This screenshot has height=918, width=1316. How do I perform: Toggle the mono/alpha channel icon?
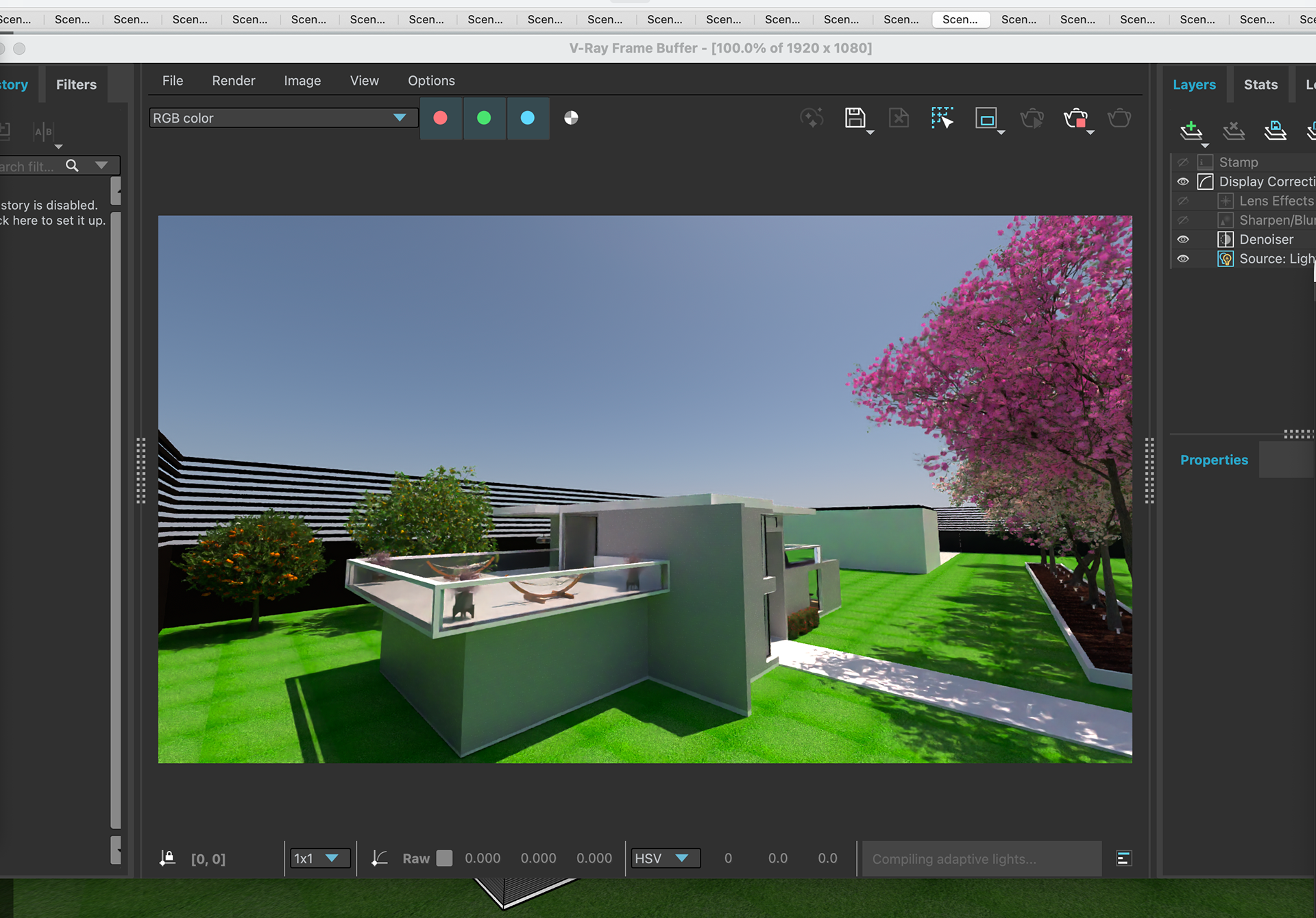point(571,118)
